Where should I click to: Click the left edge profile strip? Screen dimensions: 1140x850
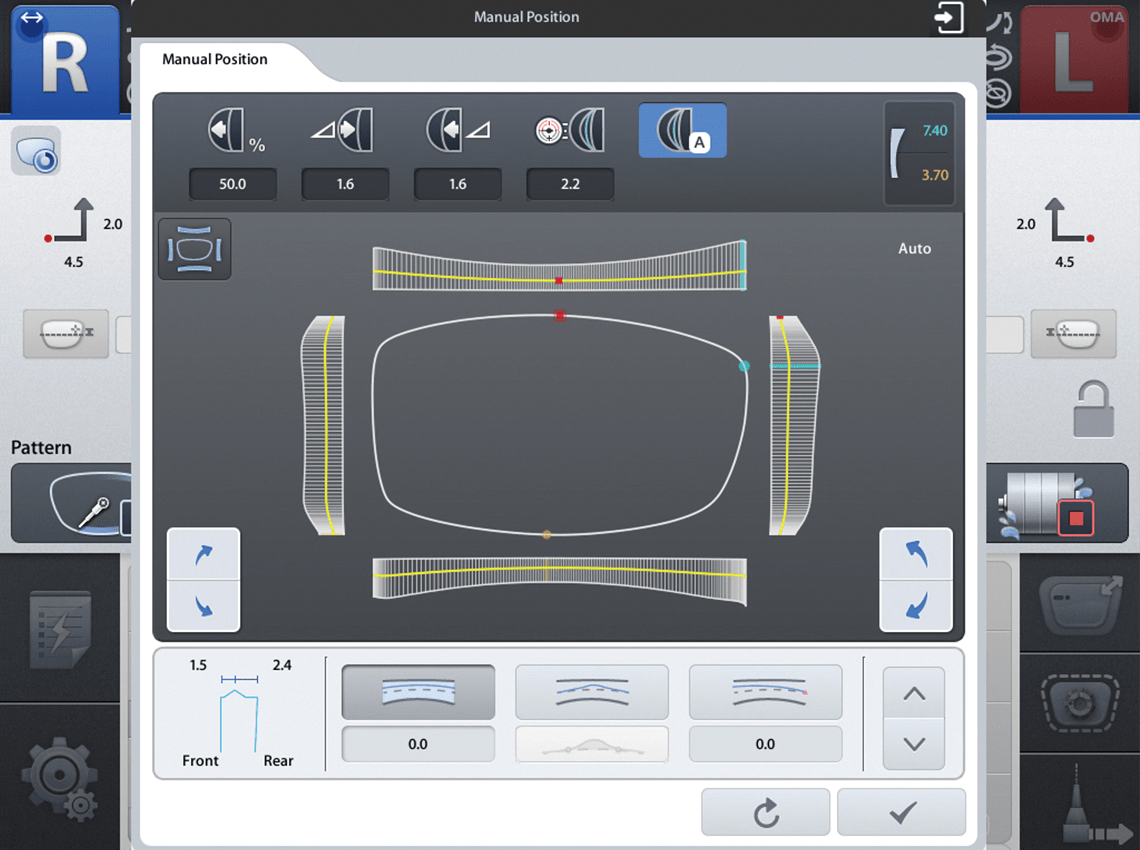click(x=324, y=425)
